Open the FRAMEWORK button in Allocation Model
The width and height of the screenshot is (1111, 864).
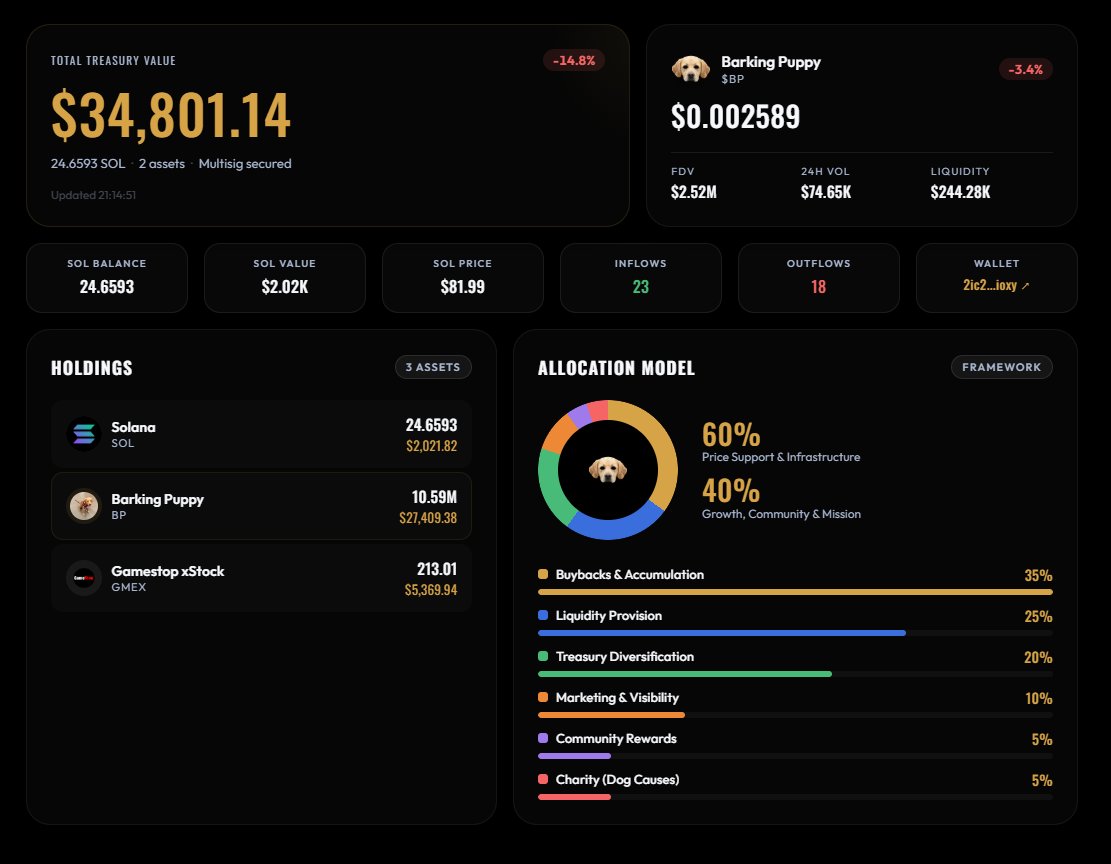coord(1001,367)
